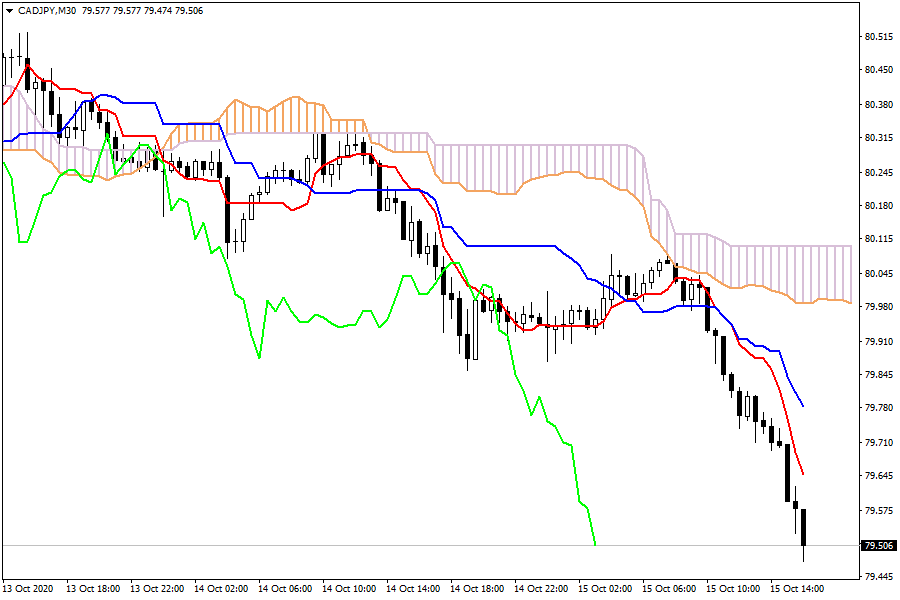Click the 79.980 price scale label
Image resolution: width=900 pixels, height=600 pixels.
(878, 307)
